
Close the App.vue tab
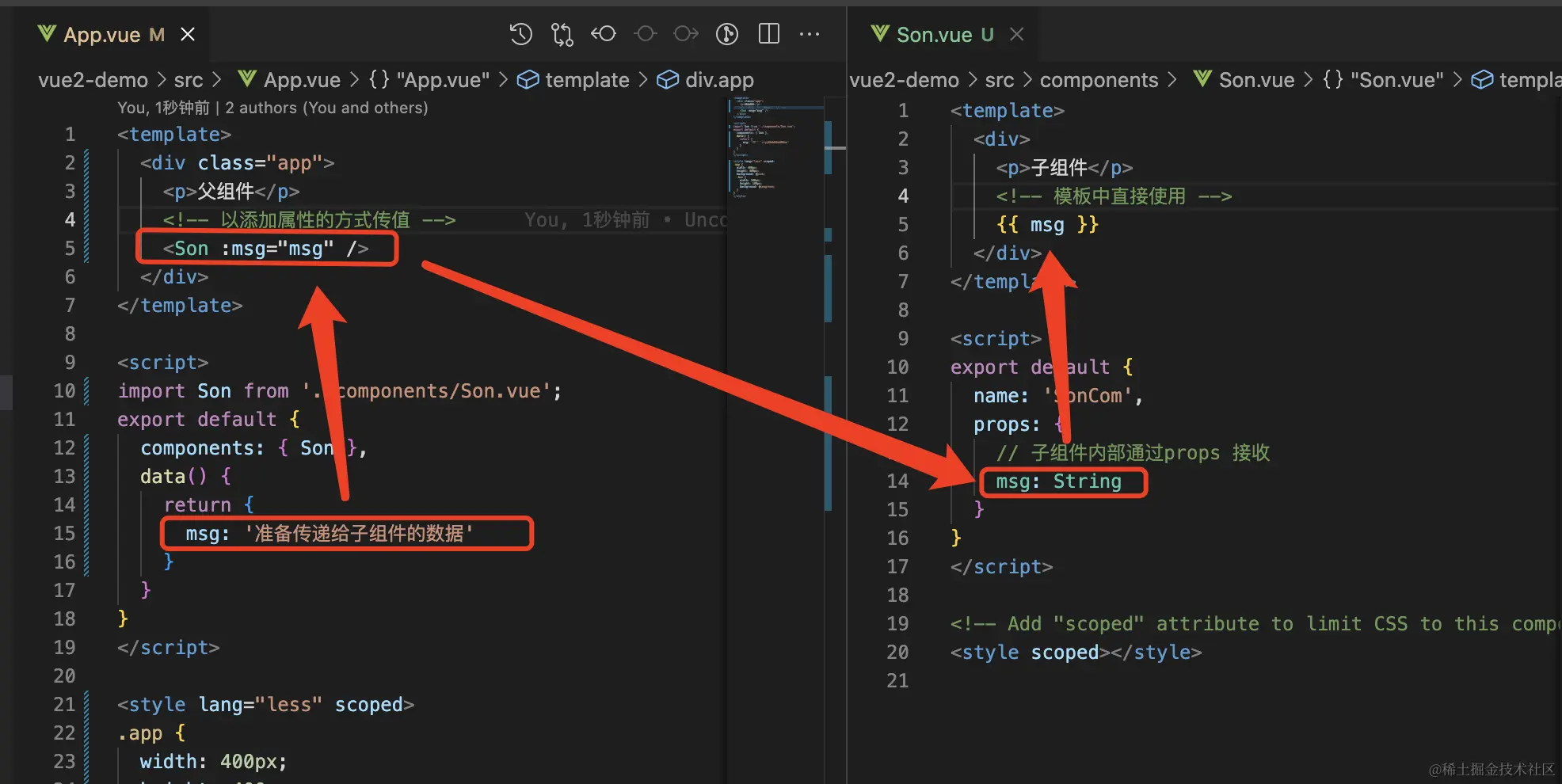point(188,34)
